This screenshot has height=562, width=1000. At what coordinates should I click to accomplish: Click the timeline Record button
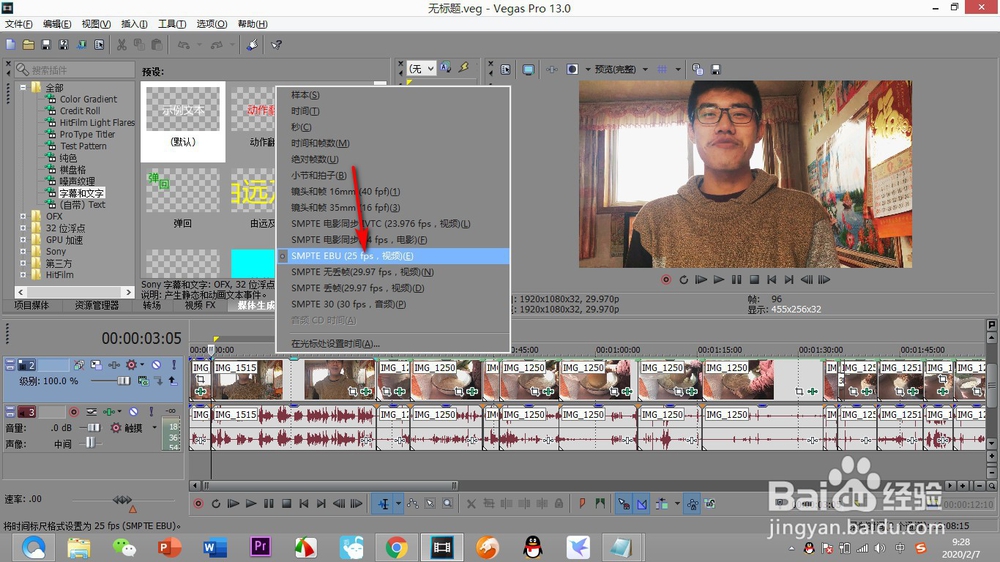click(198, 504)
